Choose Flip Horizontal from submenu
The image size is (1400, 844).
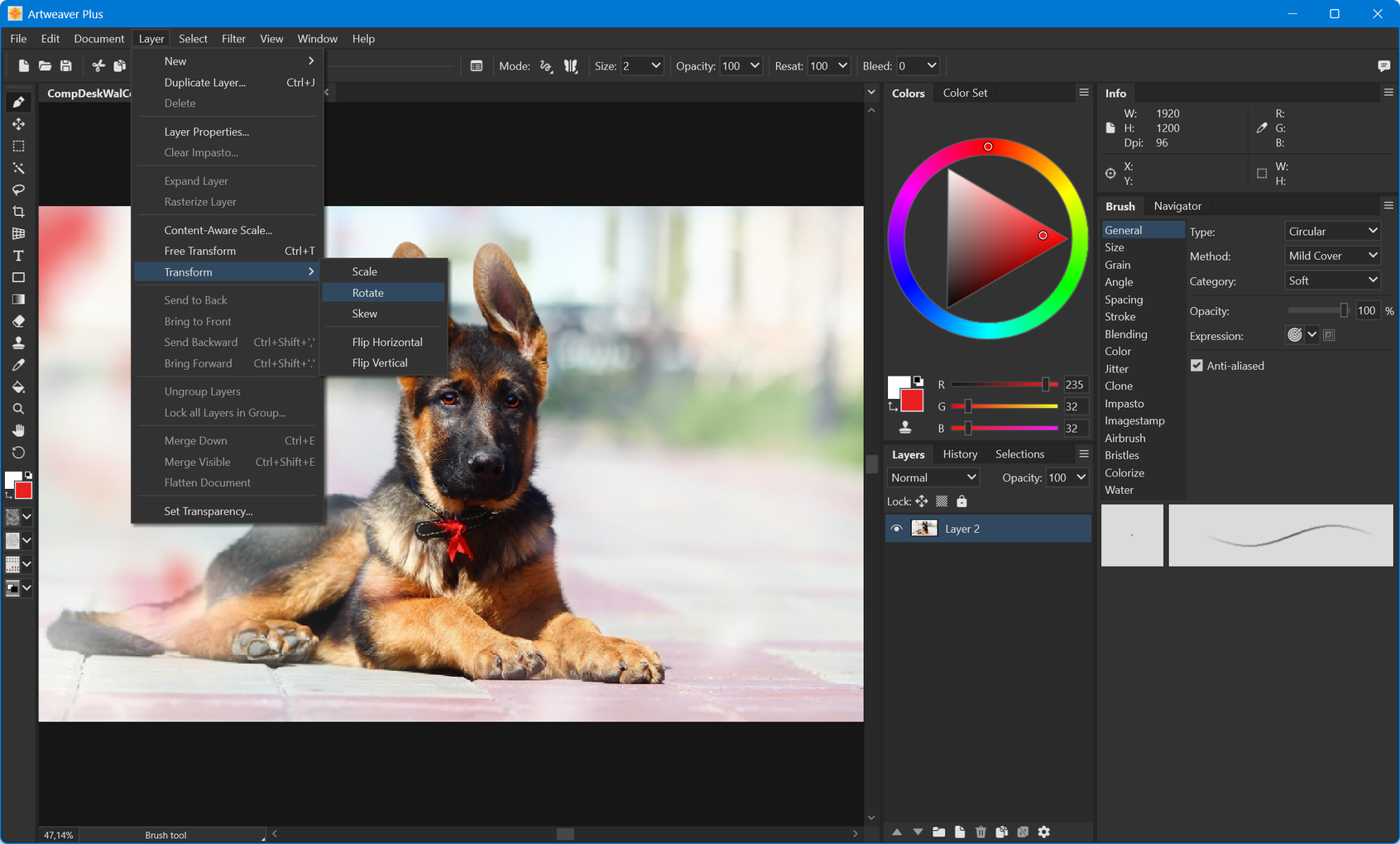point(387,342)
